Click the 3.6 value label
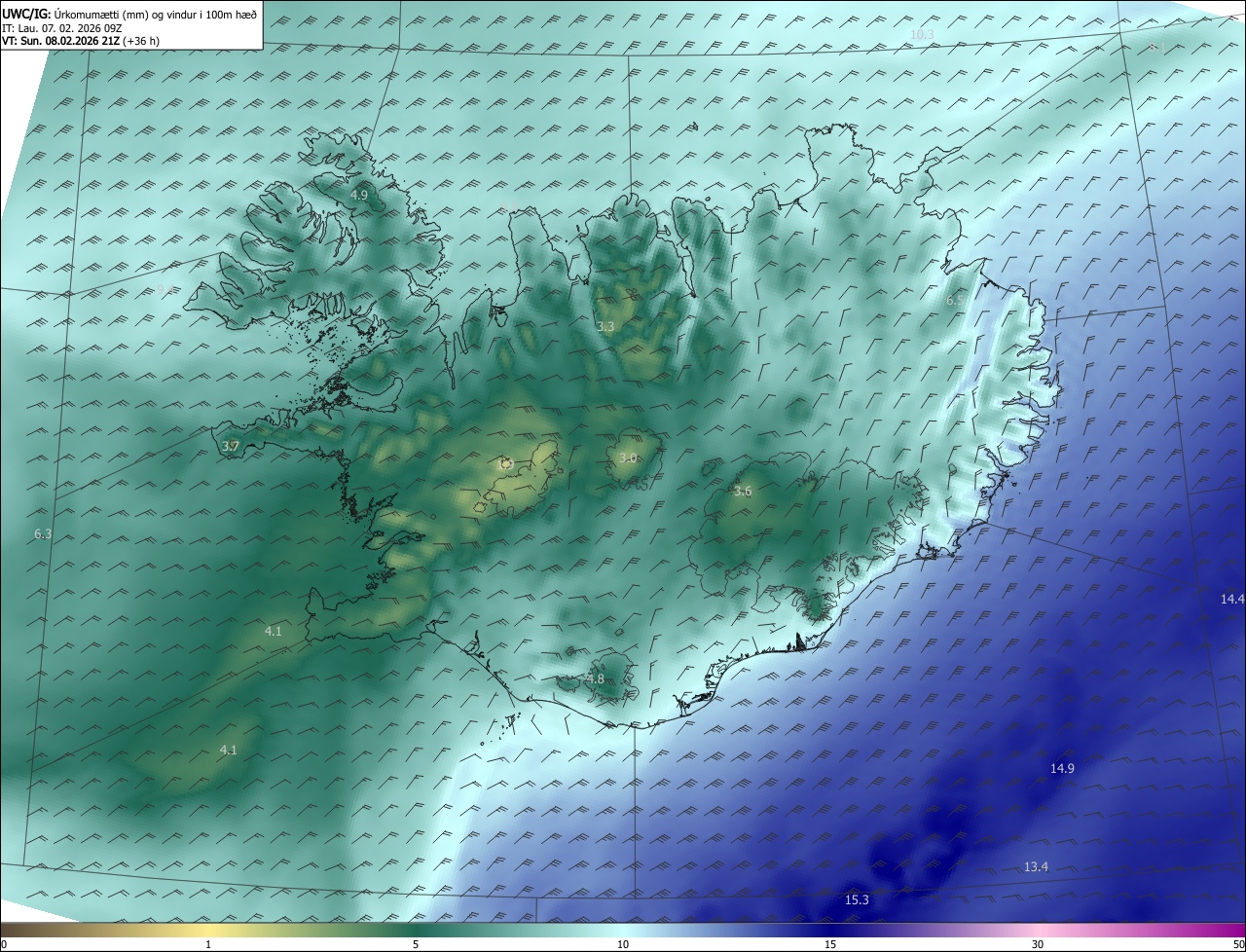This screenshot has height=952, width=1246. click(743, 492)
